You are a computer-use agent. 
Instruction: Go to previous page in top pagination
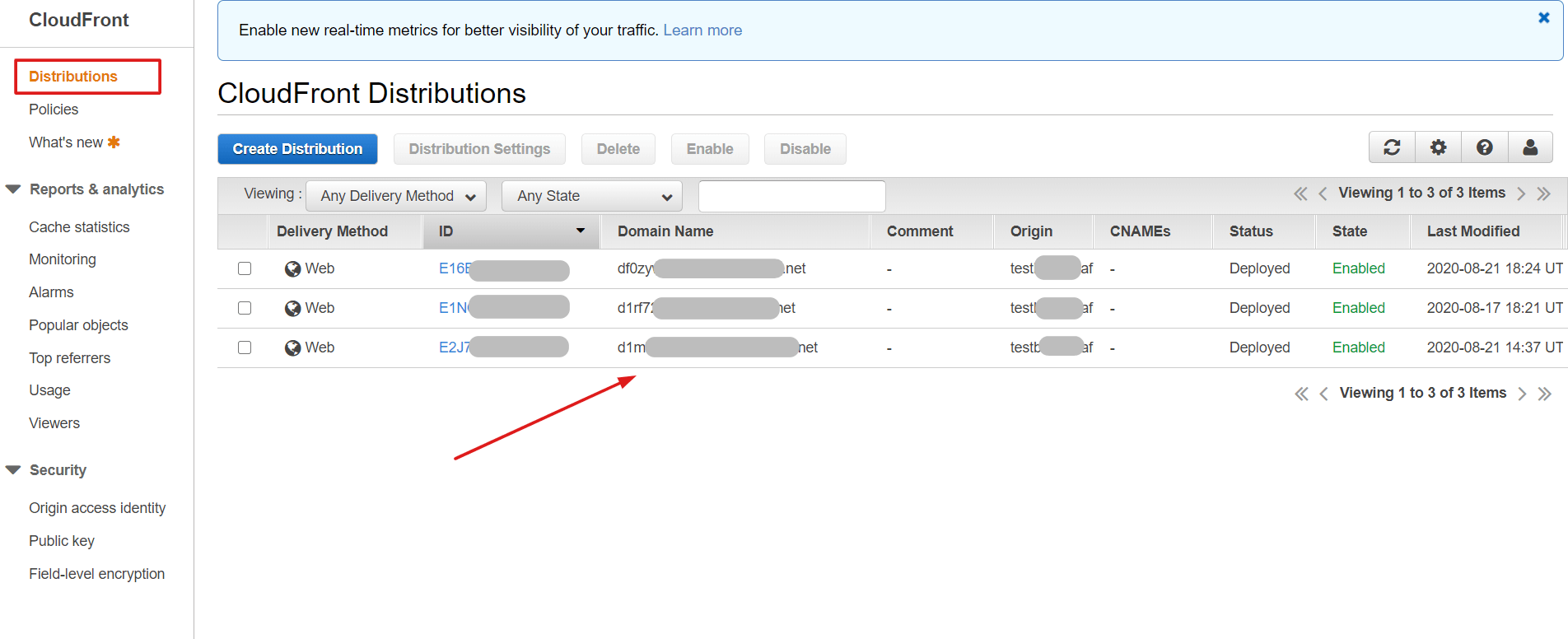1323,194
